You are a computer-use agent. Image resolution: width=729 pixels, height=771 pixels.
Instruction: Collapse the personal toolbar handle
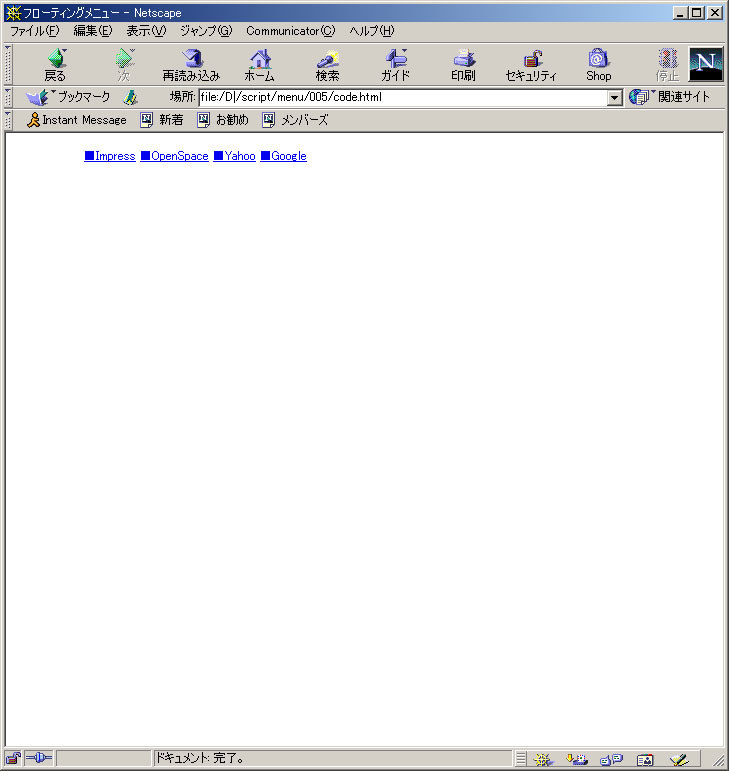(8, 120)
